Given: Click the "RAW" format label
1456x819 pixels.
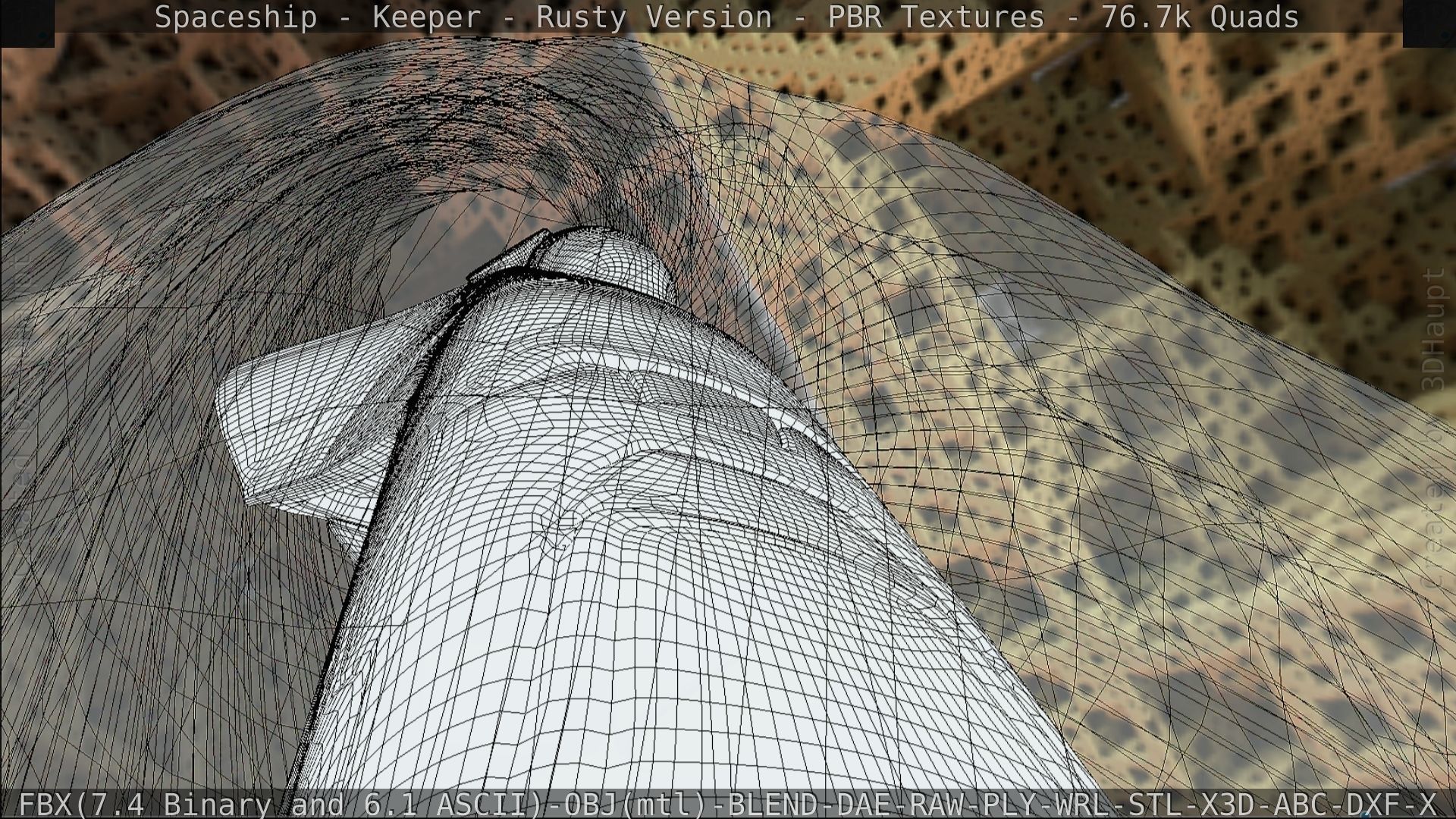Looking at the screenshot, I should tap(937, 804).
